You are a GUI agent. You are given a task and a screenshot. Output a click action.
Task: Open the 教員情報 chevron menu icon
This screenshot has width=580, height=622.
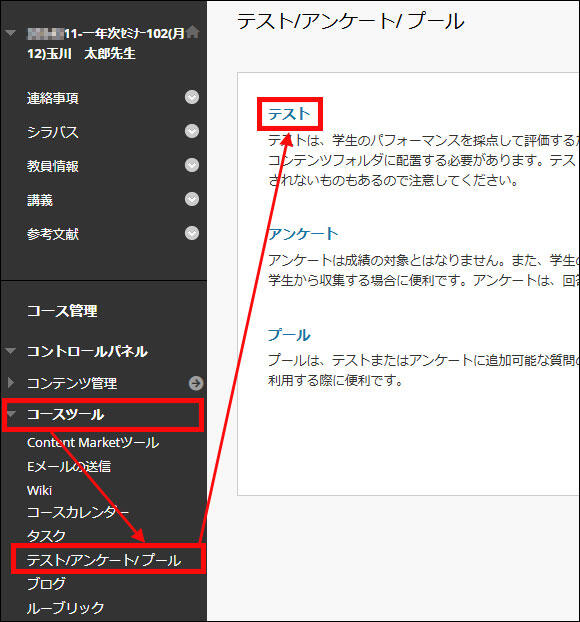pos(192,165)
